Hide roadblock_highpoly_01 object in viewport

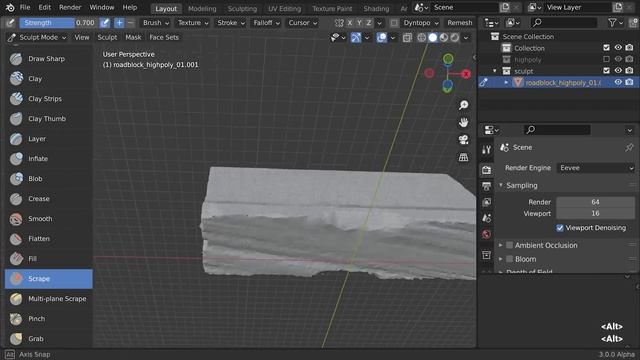(x=618, y=82)
